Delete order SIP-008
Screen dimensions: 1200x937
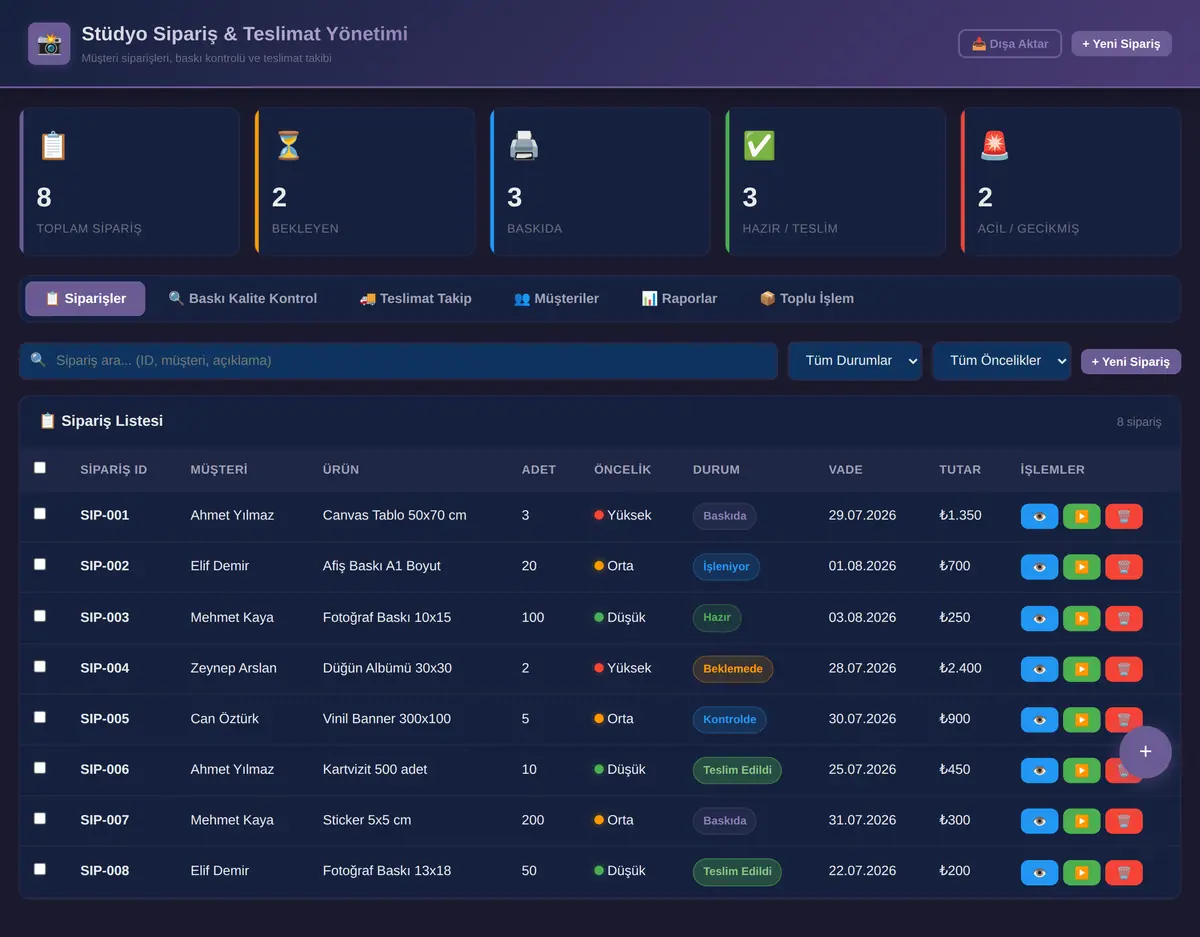tap(1124, 872)
